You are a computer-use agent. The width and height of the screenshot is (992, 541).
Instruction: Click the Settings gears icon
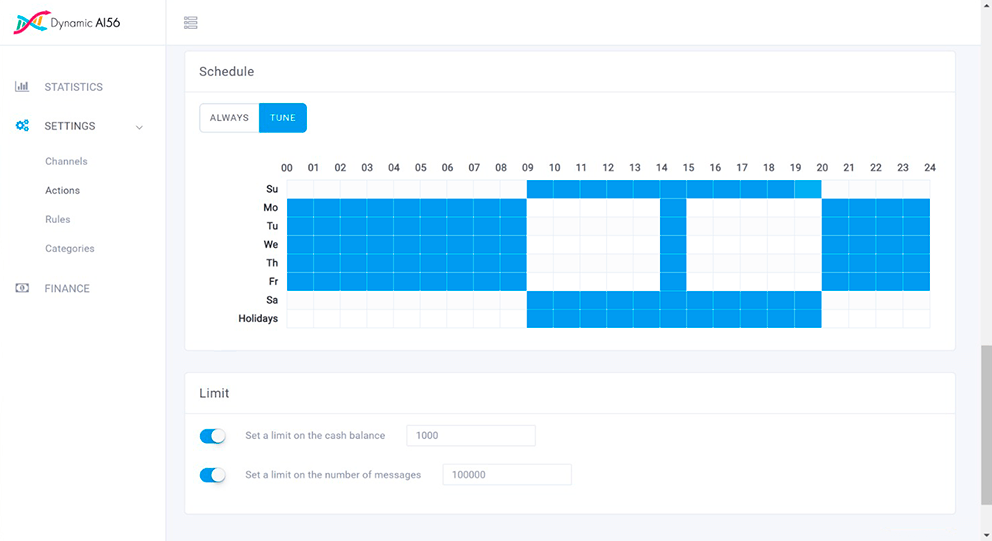point(22,126)
